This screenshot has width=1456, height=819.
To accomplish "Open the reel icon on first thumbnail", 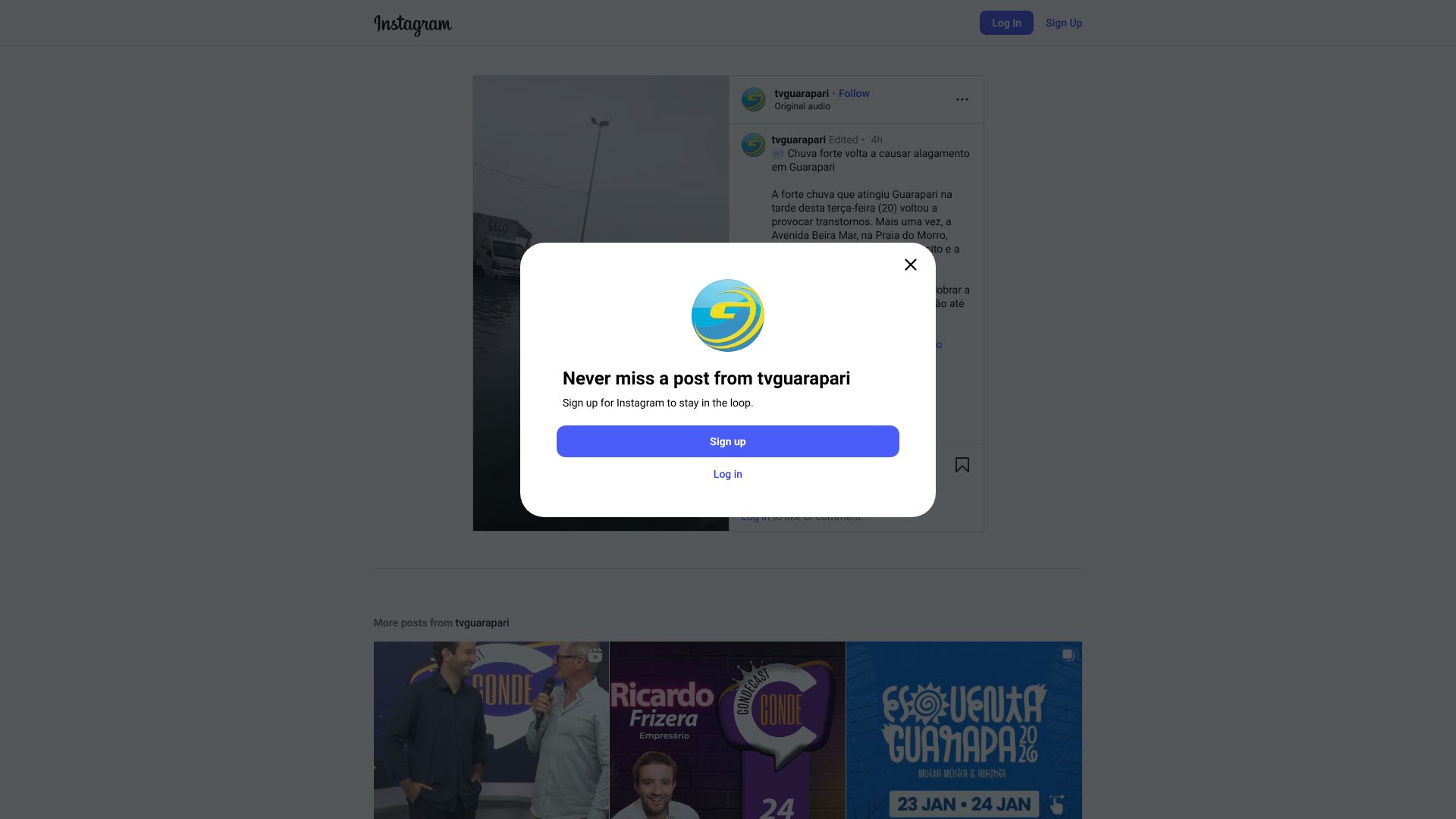I will 595,656.
